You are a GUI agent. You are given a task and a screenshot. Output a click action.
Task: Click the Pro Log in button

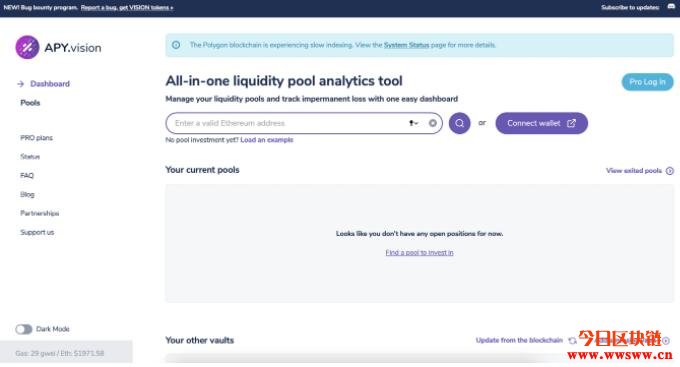pos(647,82)
